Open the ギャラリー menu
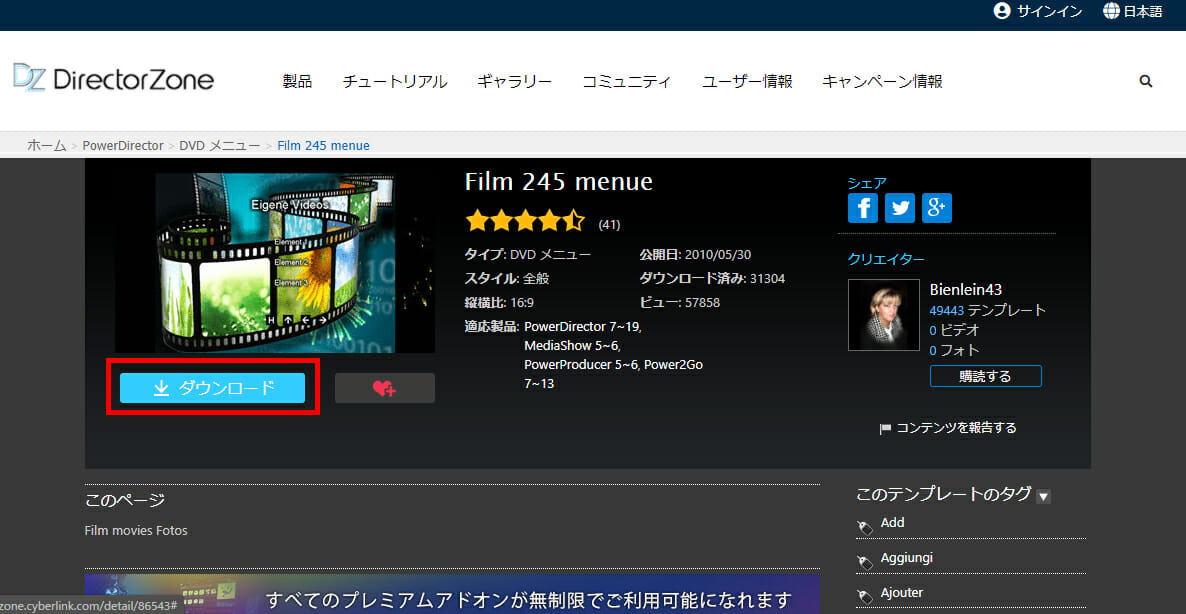Viewport: 1186px width, 614px height. coord(514,82)
